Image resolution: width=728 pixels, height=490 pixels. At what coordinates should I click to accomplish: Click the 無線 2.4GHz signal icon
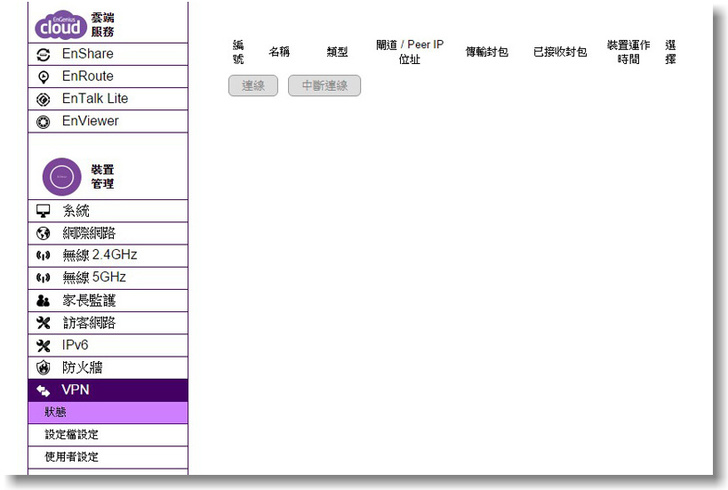tap(43, 256)
